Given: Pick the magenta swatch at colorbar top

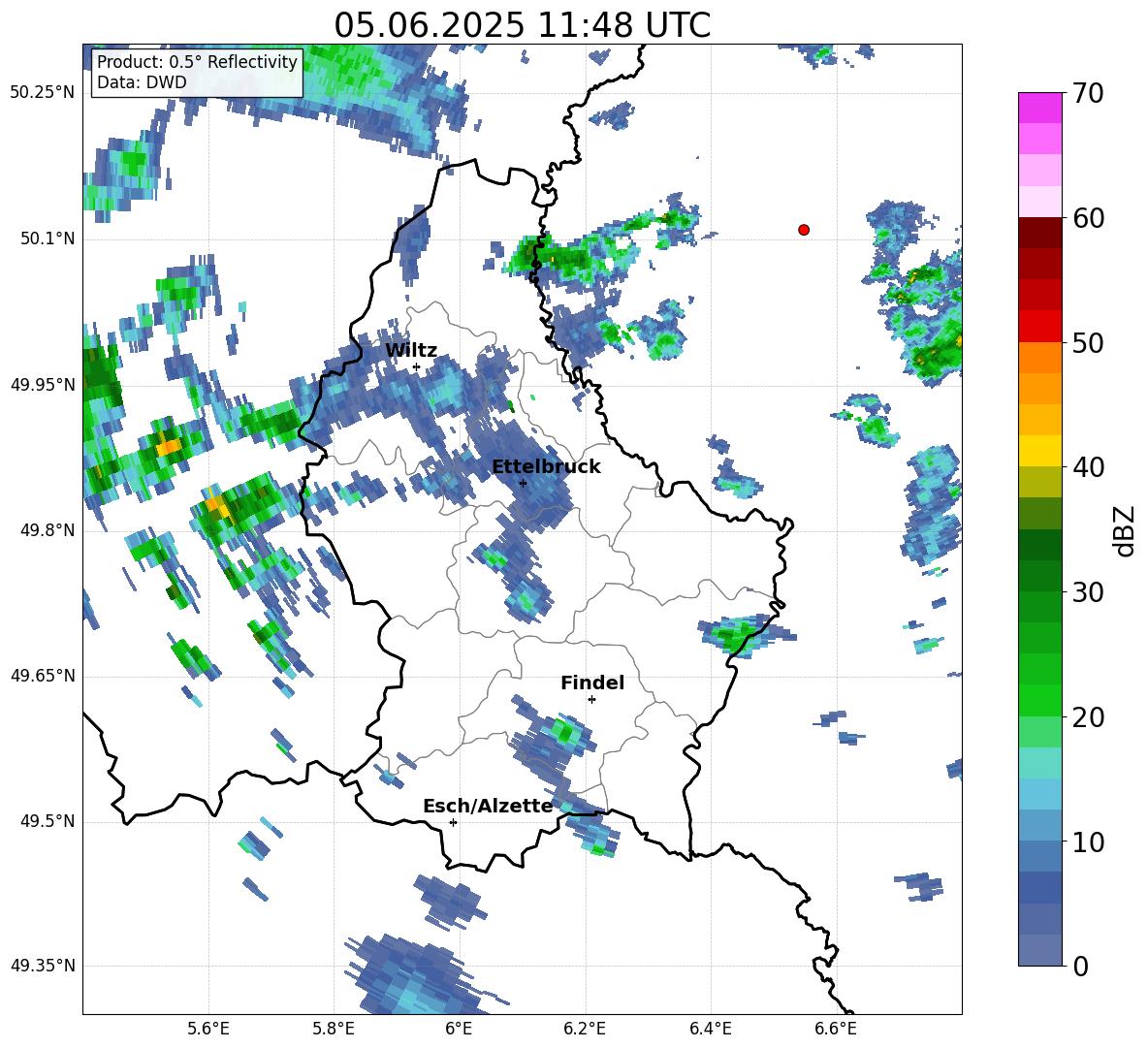Looking at the screenshot, I should point(1039,109).
